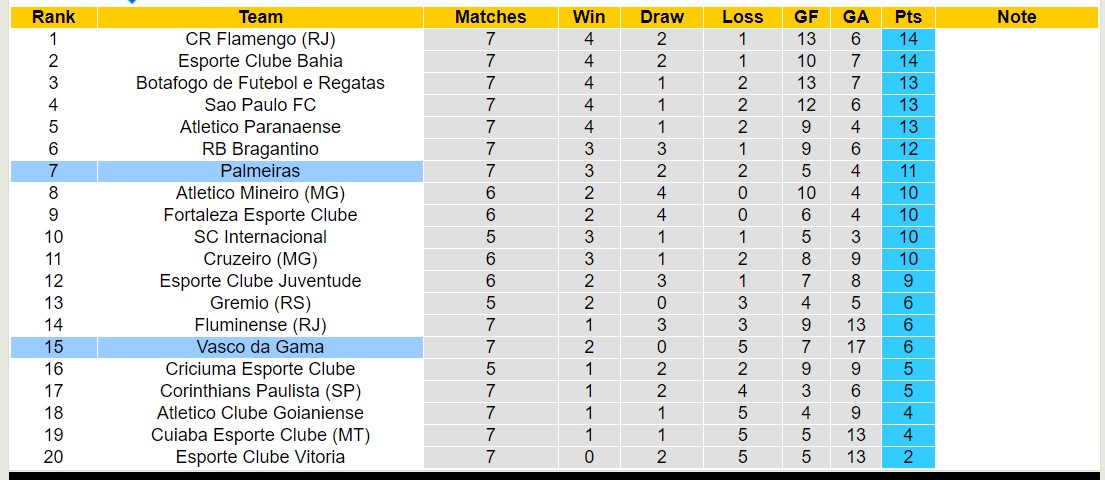The height and width of the screenshot is (480, 1105).
Task: Click the highlighted rank 15 cell
Action: [x=53, y=347]
